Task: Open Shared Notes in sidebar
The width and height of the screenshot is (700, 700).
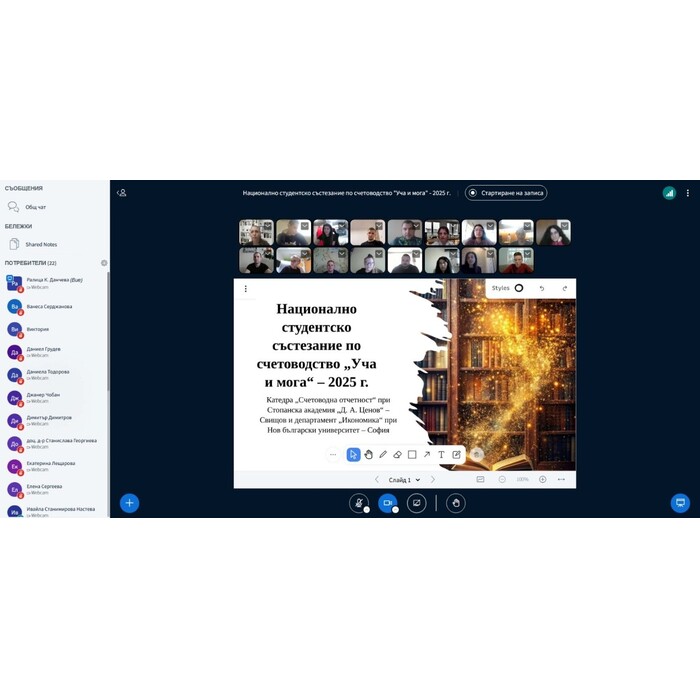Action: pos(40,244)
